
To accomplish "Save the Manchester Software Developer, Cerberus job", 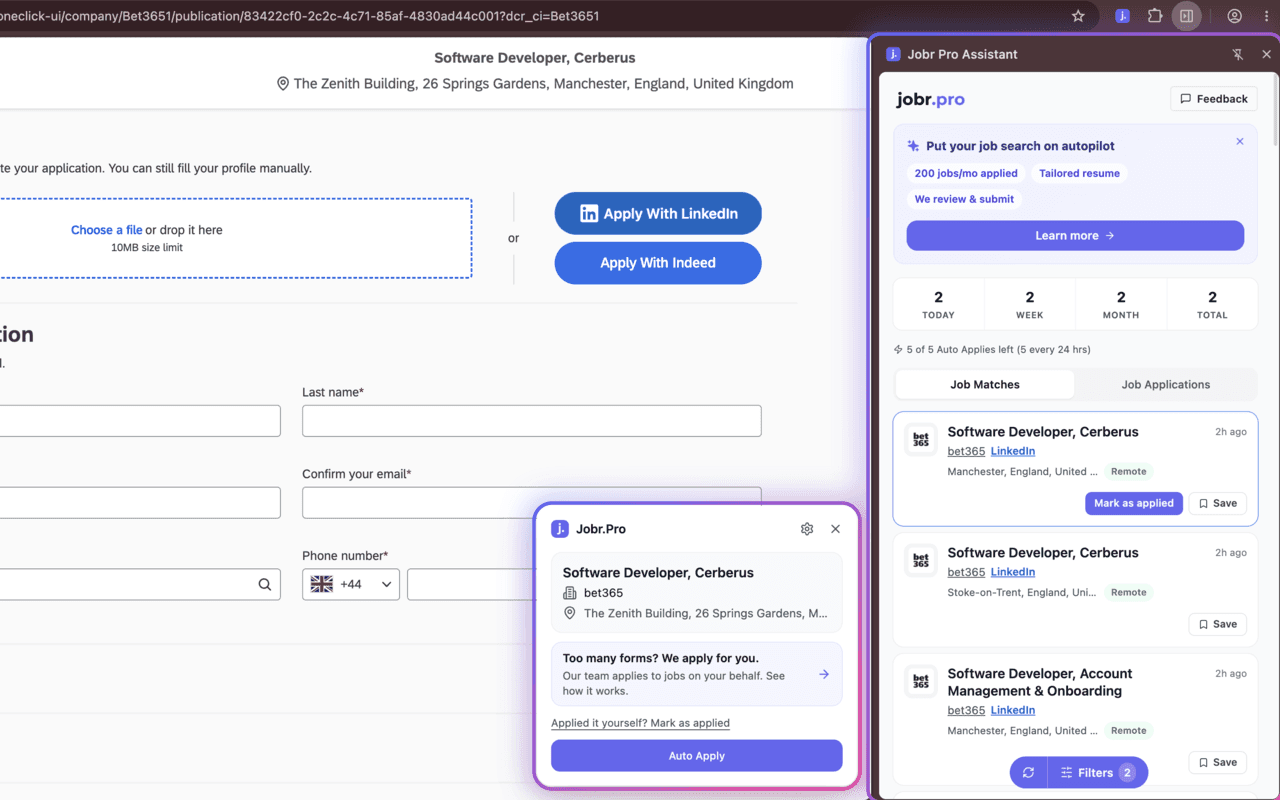I will [x=1218, y=503].
